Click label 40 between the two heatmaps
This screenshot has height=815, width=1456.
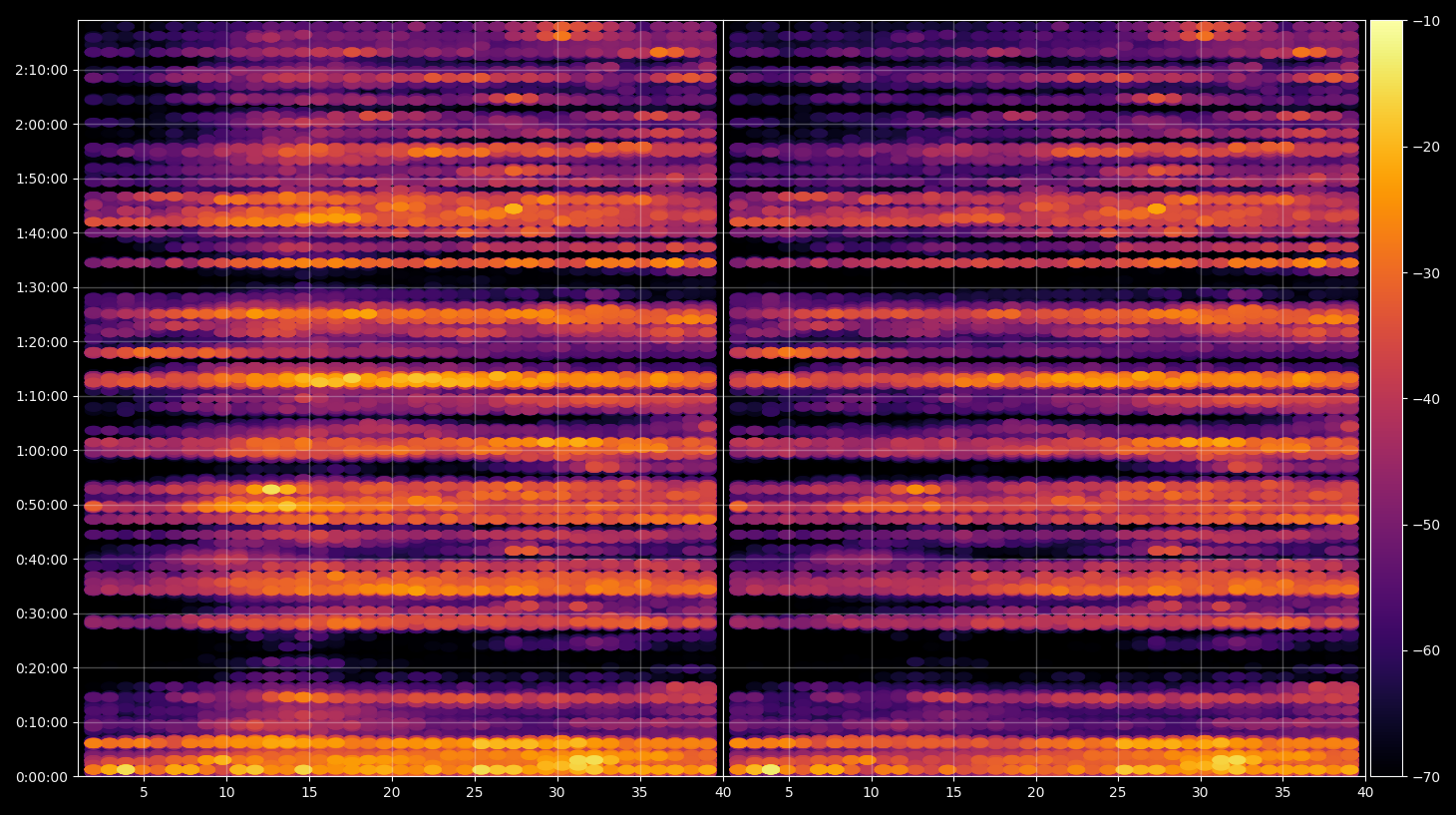[x=723, y=793]
